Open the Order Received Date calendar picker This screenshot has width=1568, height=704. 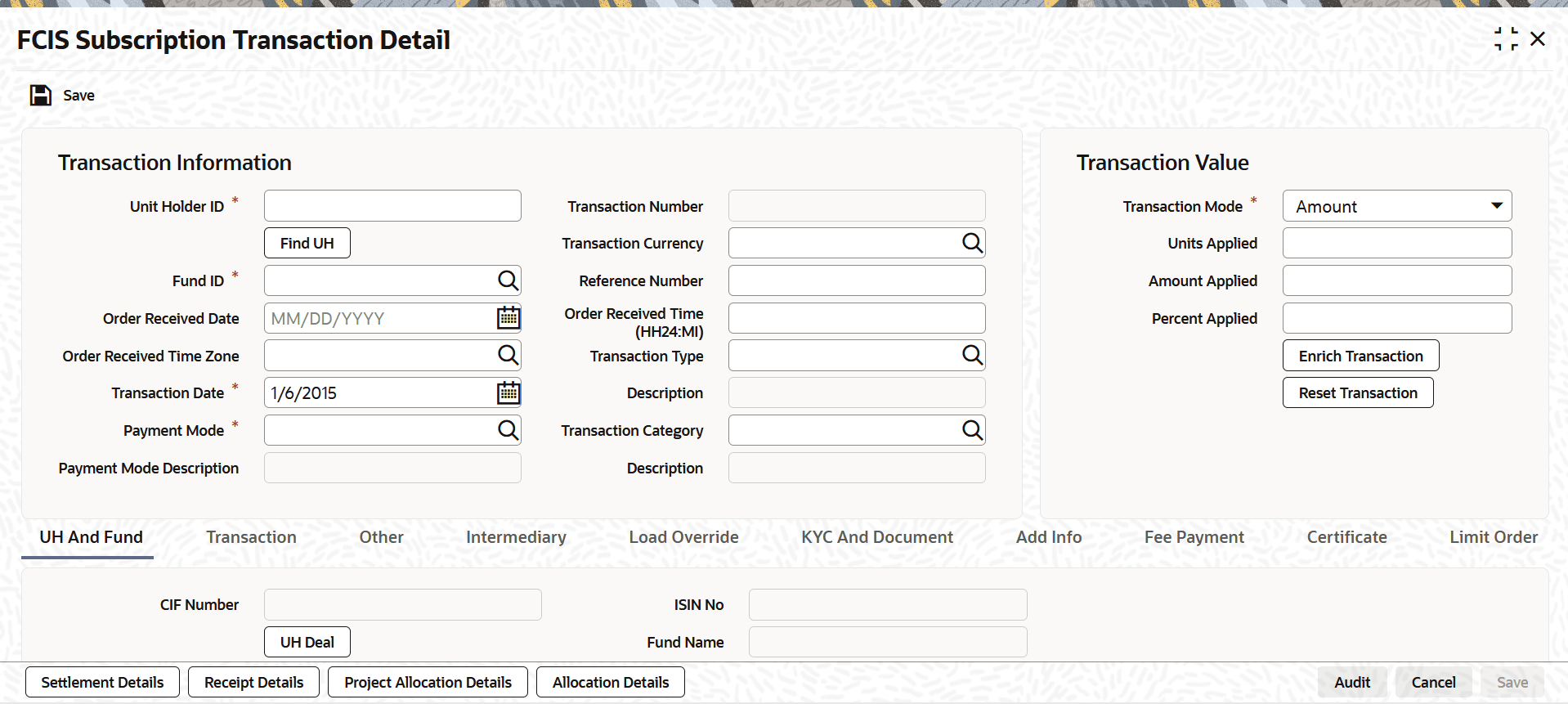pos(508,318)
